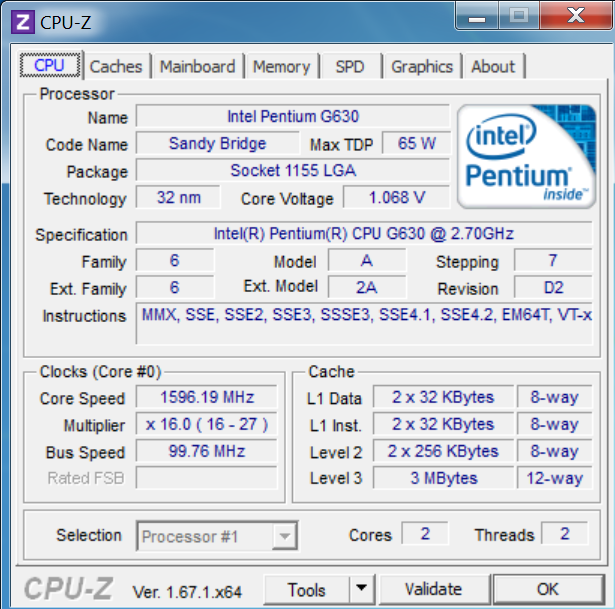Click the Code Name value 'Sandy Bridge'
The image size is (615, 609).
coord(217,144)
